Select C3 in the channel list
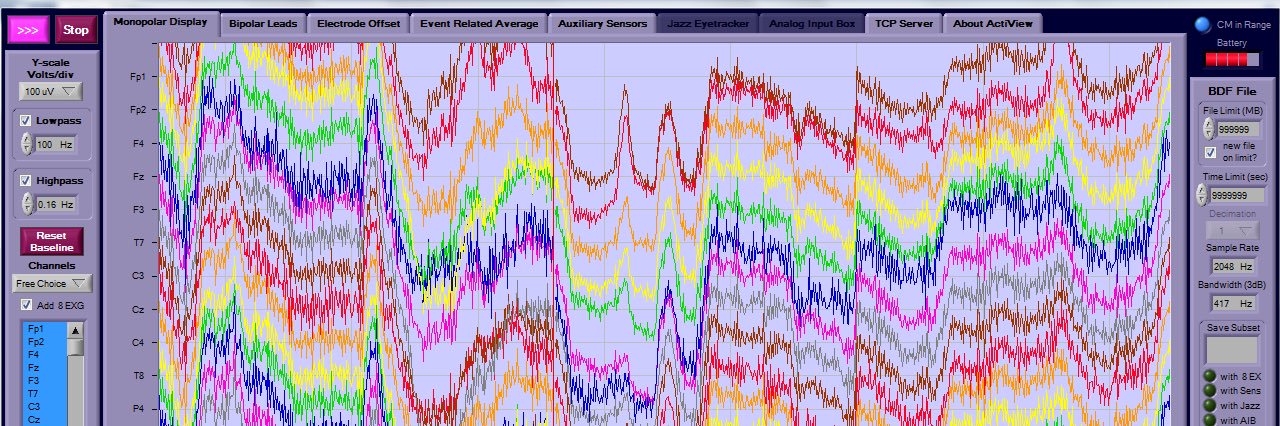 (45, 407)
